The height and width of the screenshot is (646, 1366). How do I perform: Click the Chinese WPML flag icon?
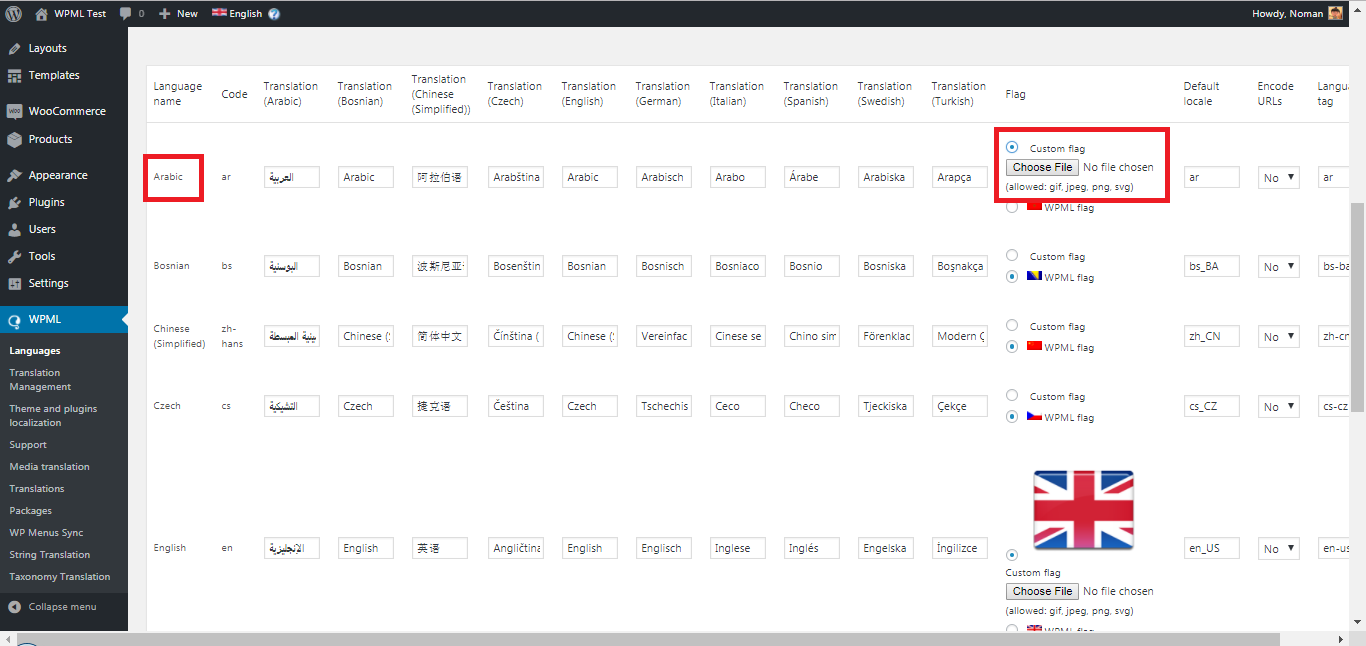click(x=1034, y=346)
